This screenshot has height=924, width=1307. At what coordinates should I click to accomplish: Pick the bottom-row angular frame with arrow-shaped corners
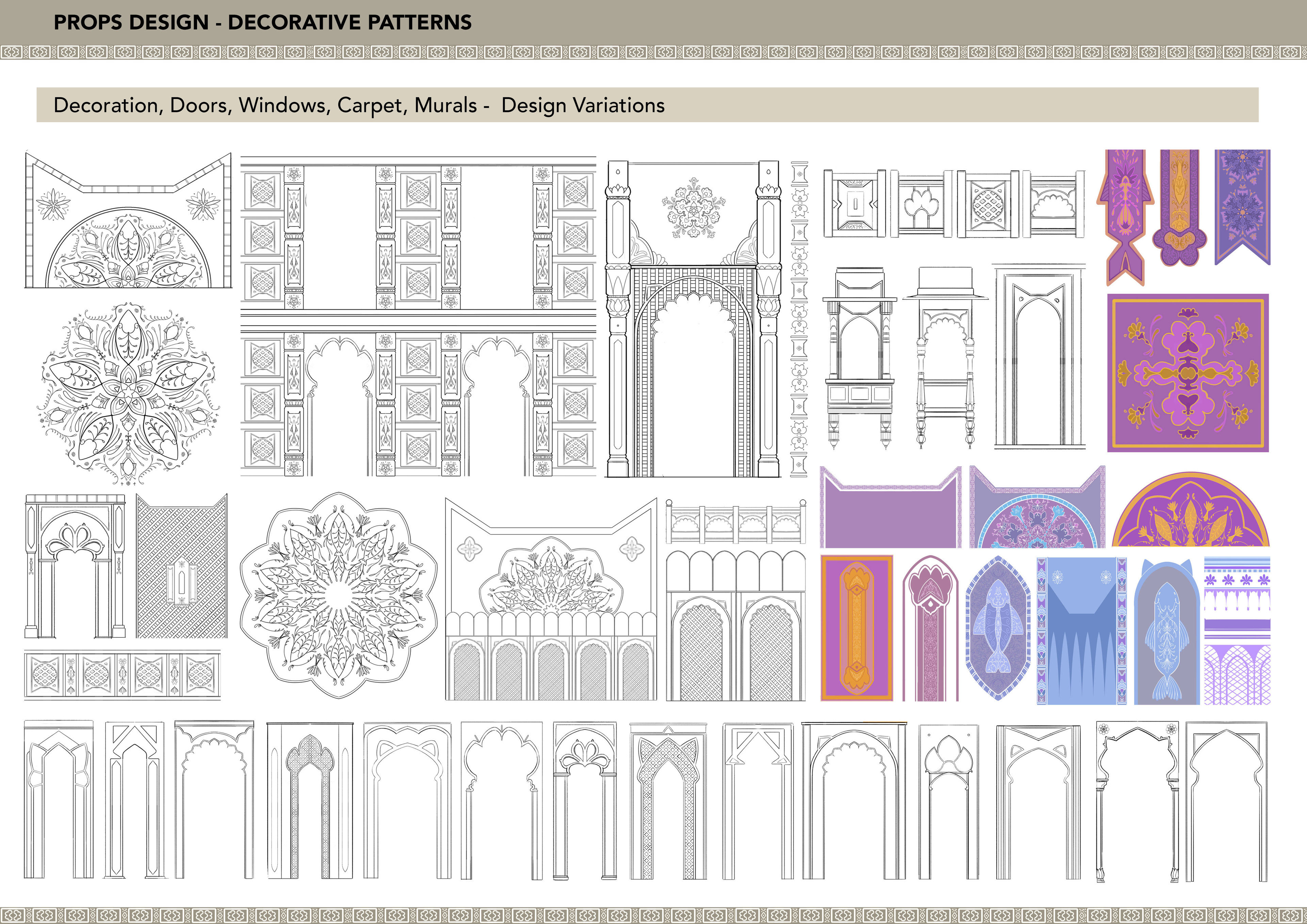(758, 801)
